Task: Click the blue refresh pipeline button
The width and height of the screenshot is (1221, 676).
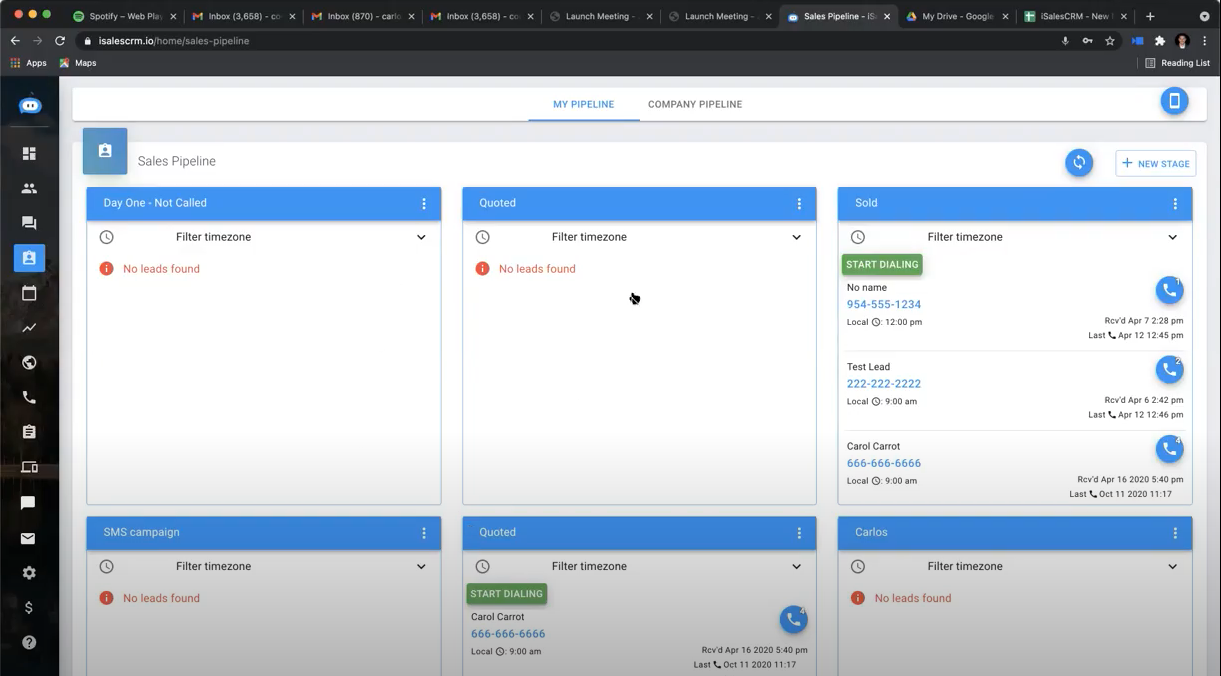Action: click(x=1079, y=162)
